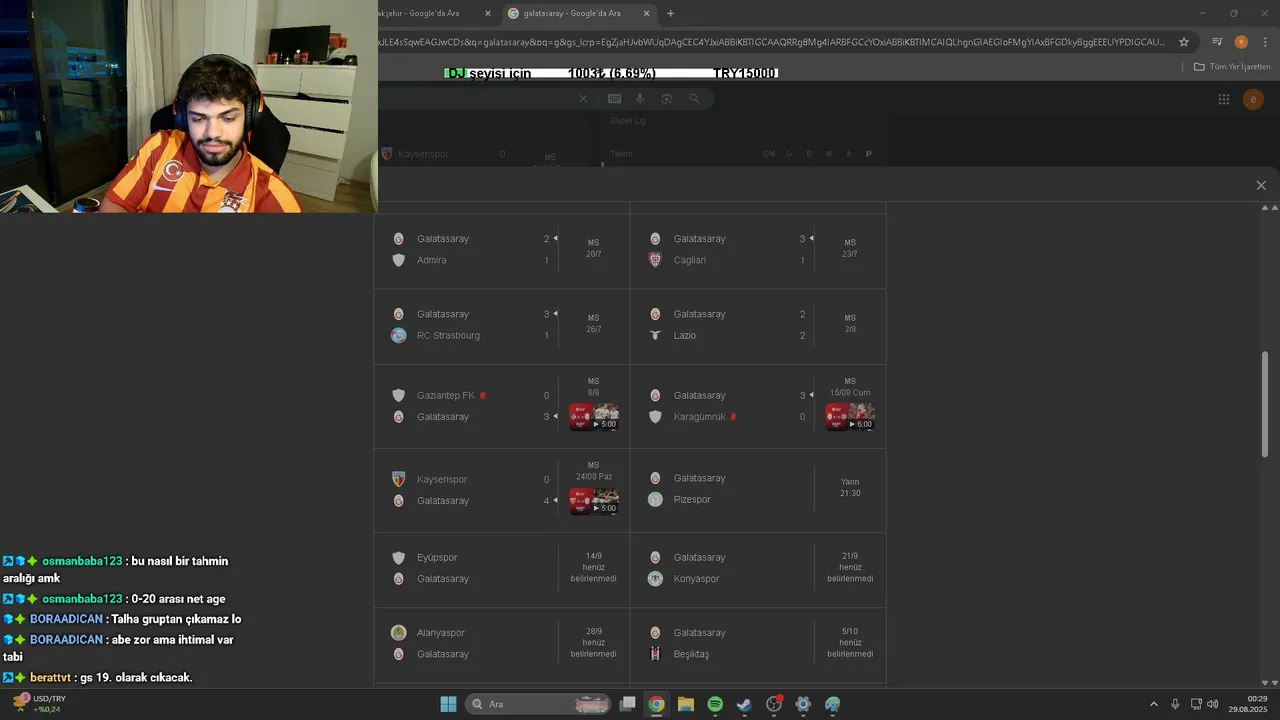Click the Beşiktaş team crest icon
The height and width of the screenshot is (720, 1280).
tap(655, 654)
